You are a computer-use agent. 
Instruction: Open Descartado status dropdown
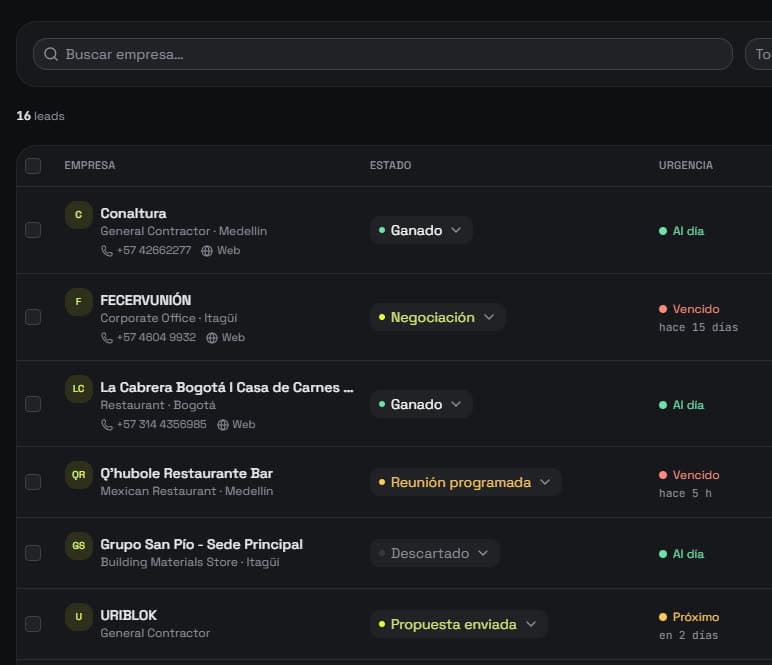tap(435, 553)
